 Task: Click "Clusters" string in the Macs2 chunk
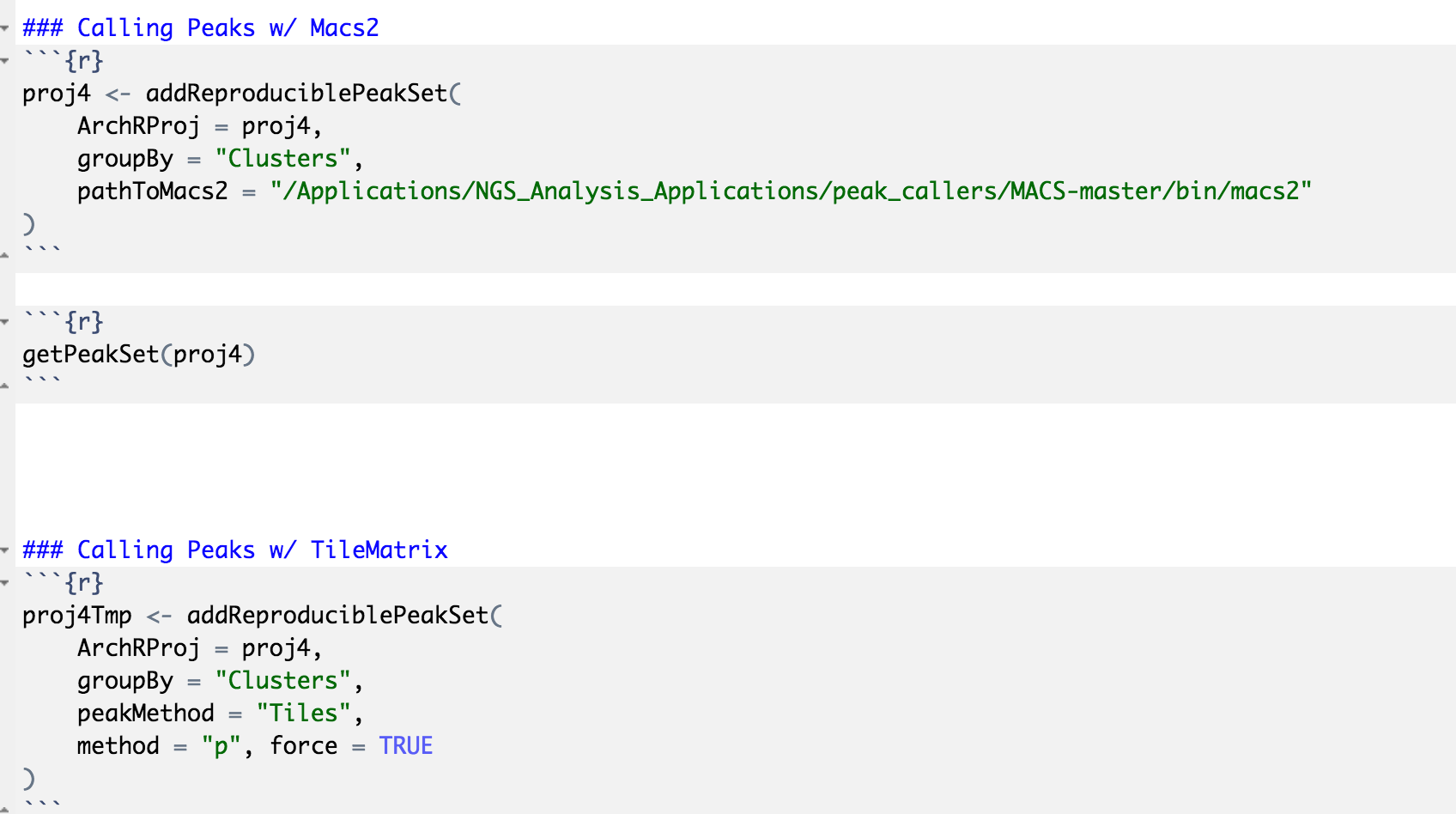(283, 159)
